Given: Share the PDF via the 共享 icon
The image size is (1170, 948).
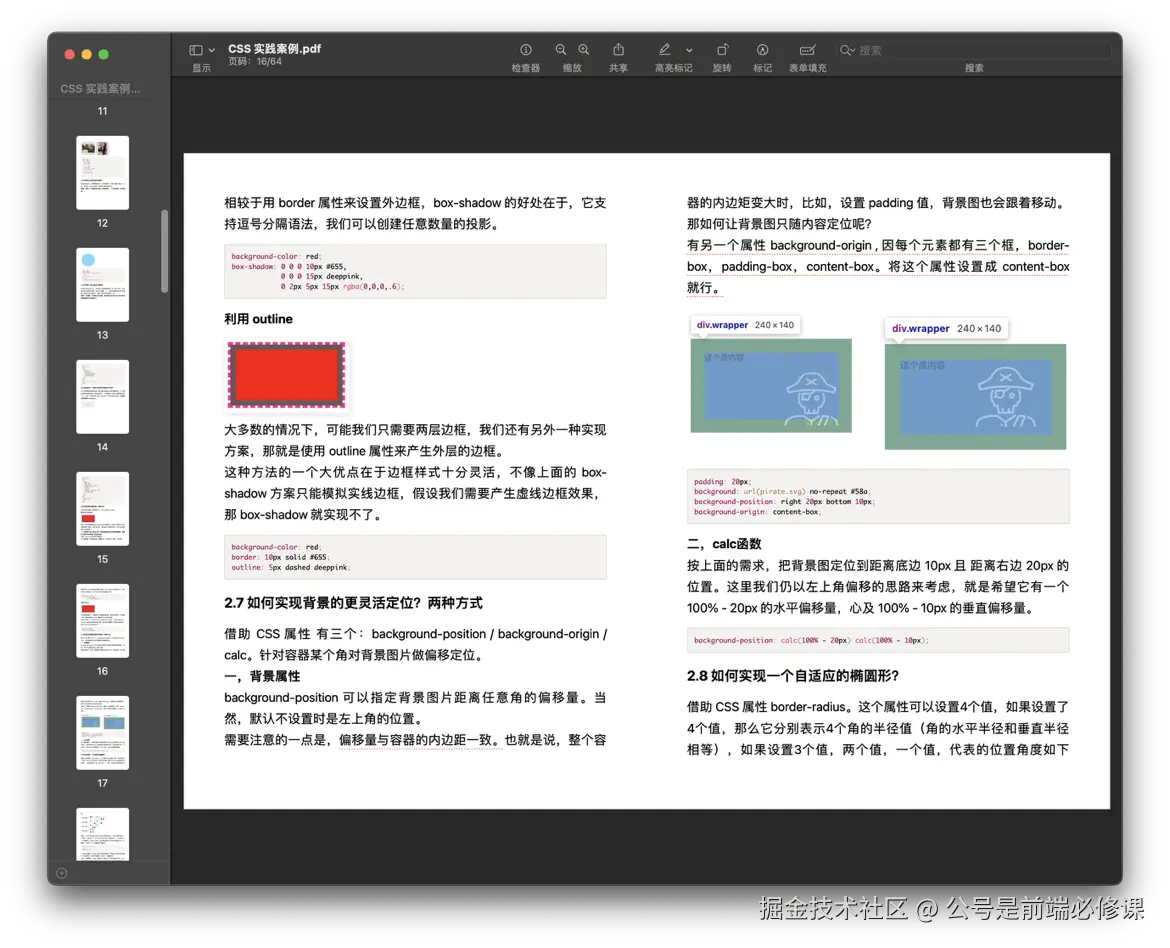Looking at the screenshot, I should (618, 49).
